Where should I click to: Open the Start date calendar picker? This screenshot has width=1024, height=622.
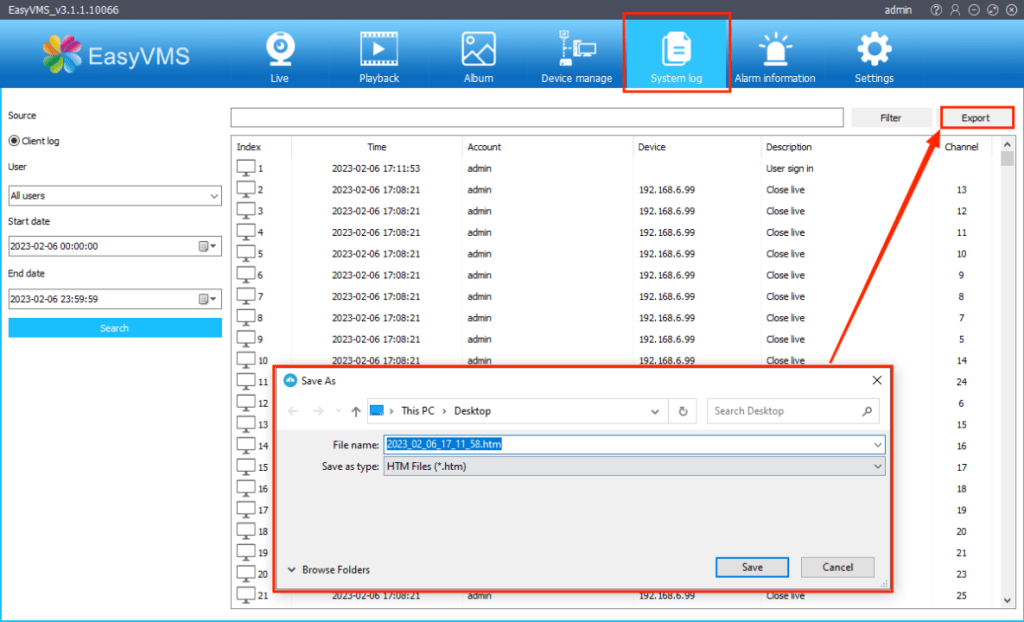tap(207, 246)
